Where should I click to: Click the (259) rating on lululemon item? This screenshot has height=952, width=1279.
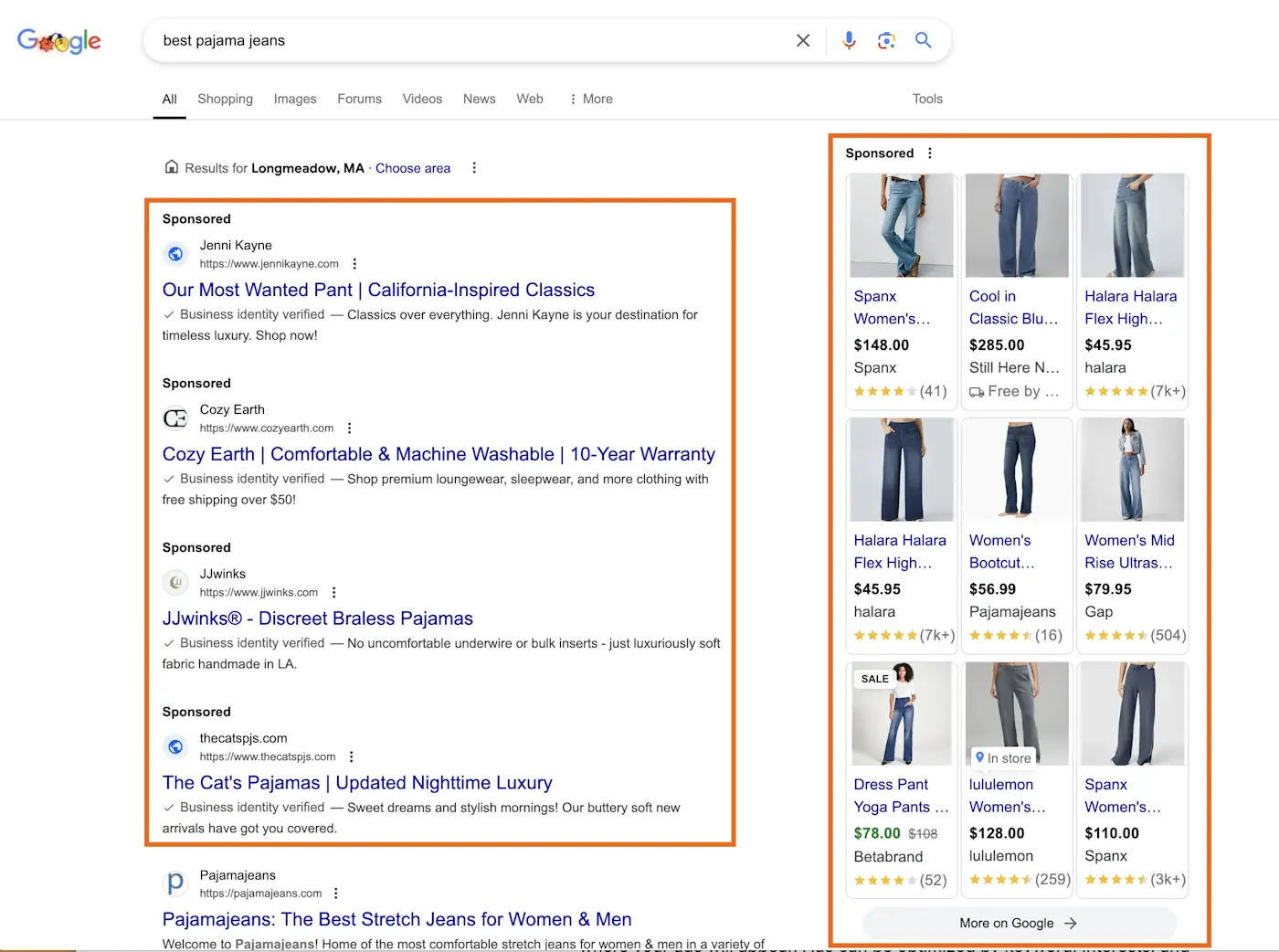[x=1053, y=879]
